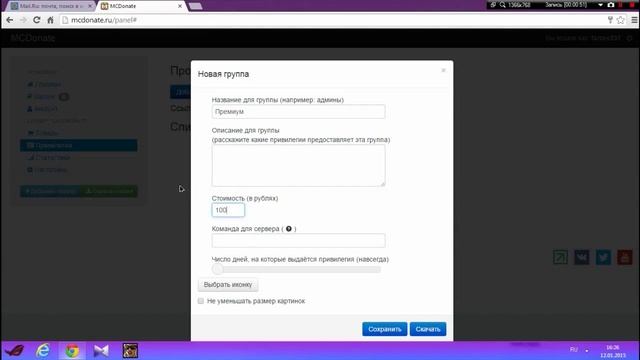Open the green share link icon
Image resolution: width=640 pixels, height=360 pixels.
tap(560, 258)
